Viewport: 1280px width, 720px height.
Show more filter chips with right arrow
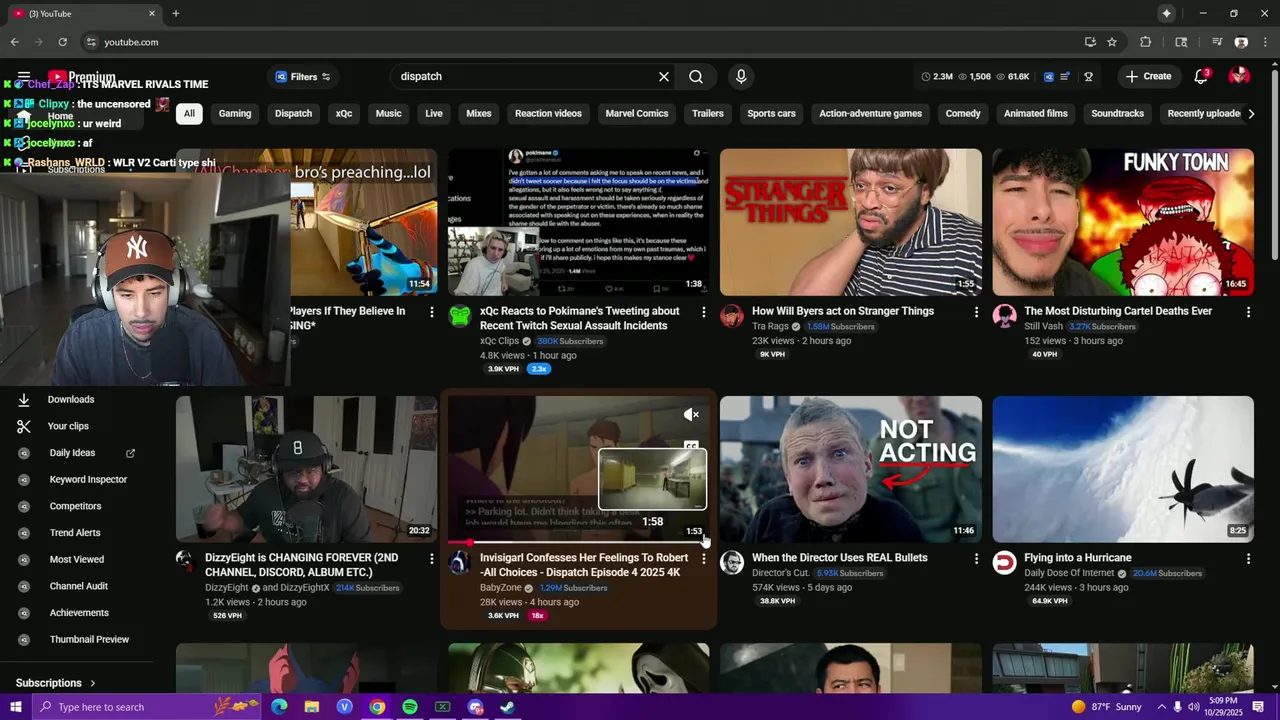(1251, 113)
